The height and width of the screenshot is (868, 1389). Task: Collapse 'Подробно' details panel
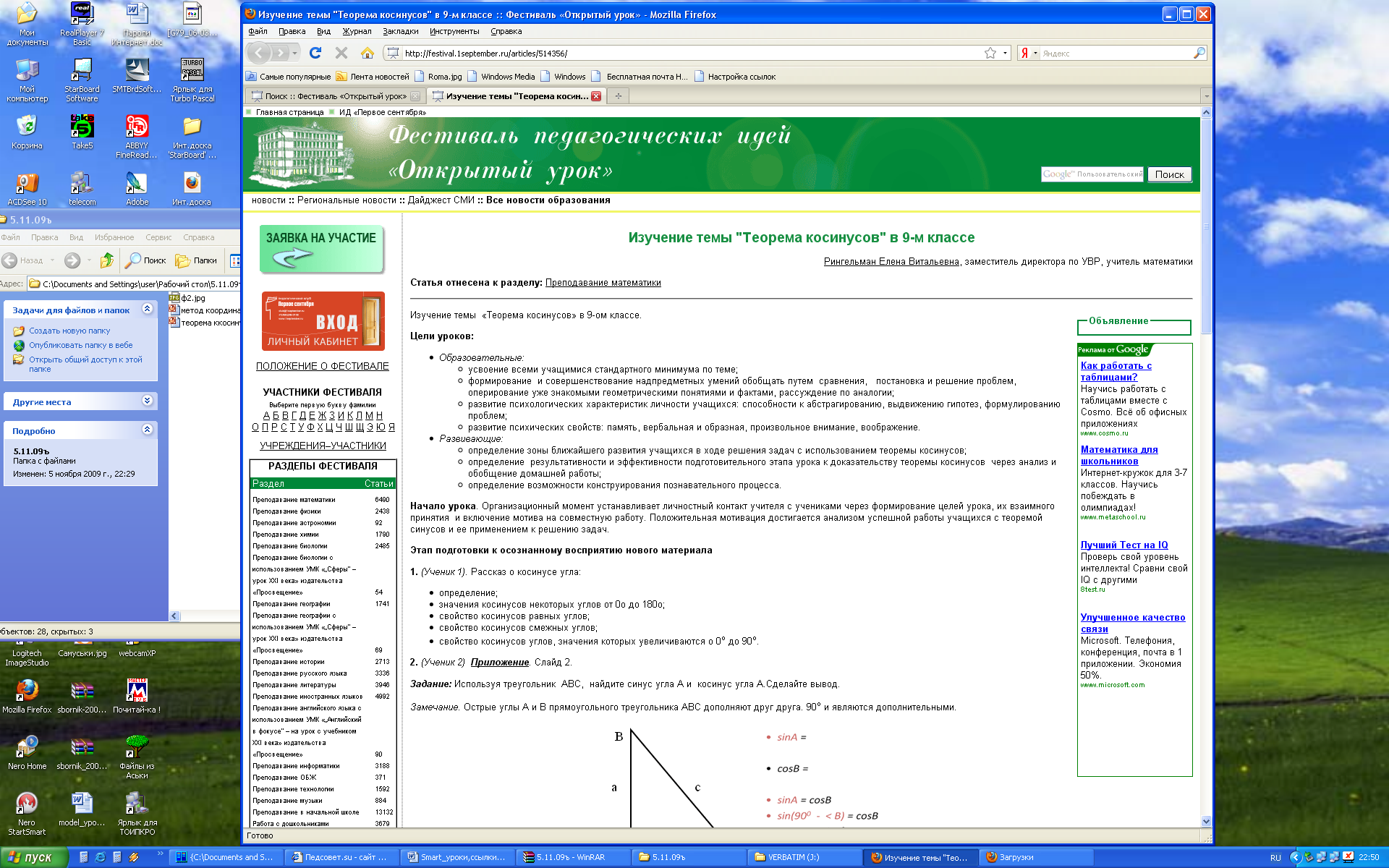pyautogui.click(x=147, y=430)
